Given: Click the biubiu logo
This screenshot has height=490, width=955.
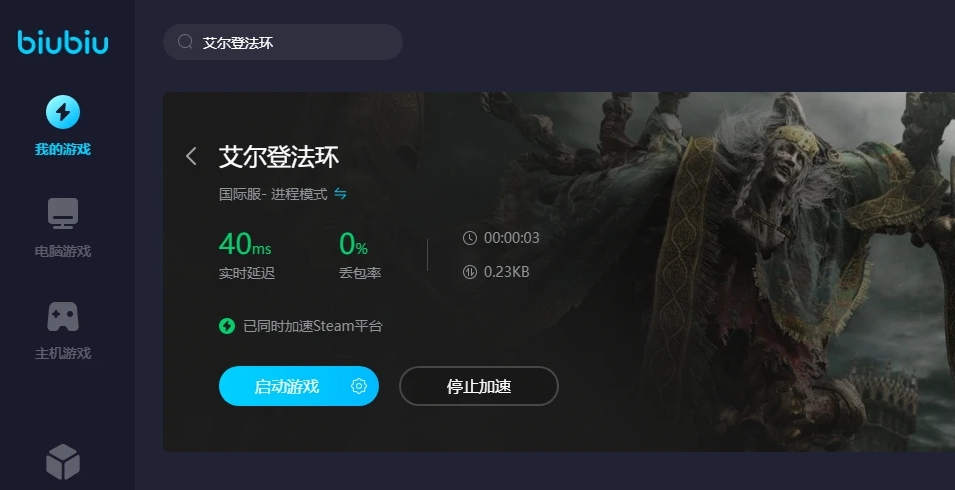Looking at the screenshot, I should (63, 43).
